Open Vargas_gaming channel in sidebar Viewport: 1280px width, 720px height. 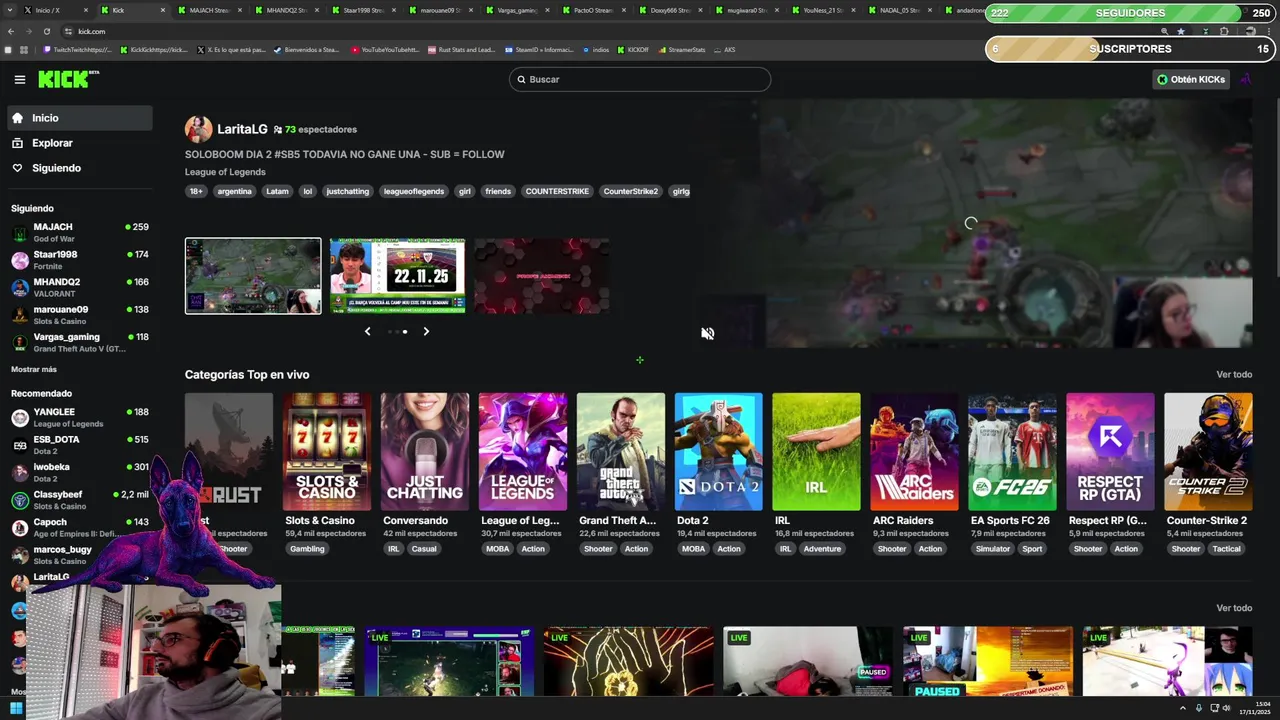(80, 343)
